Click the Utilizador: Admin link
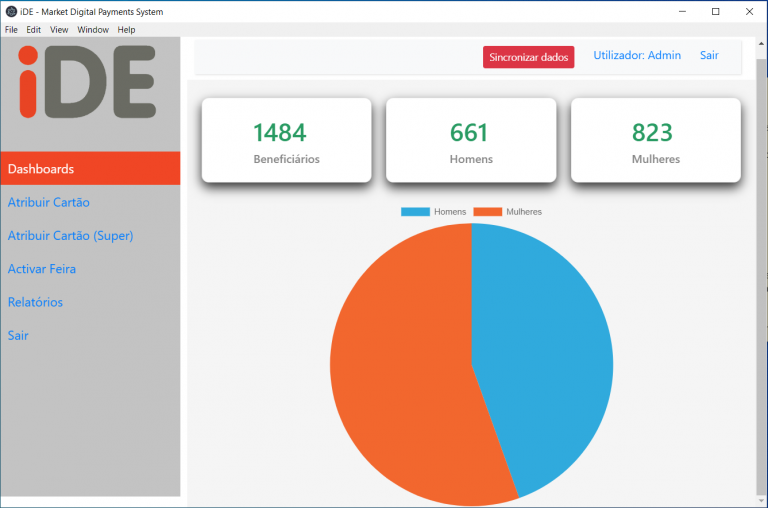 [x=637, y=56]
